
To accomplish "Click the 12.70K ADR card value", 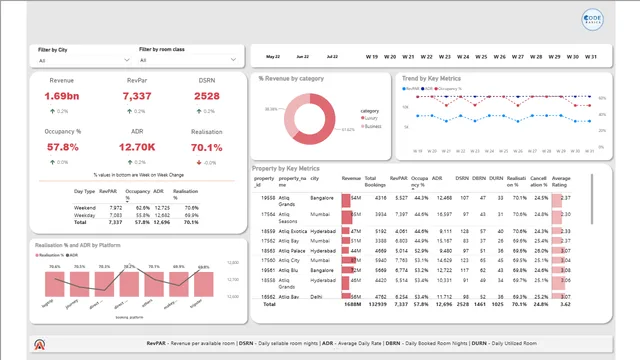I will pos(137,147).
